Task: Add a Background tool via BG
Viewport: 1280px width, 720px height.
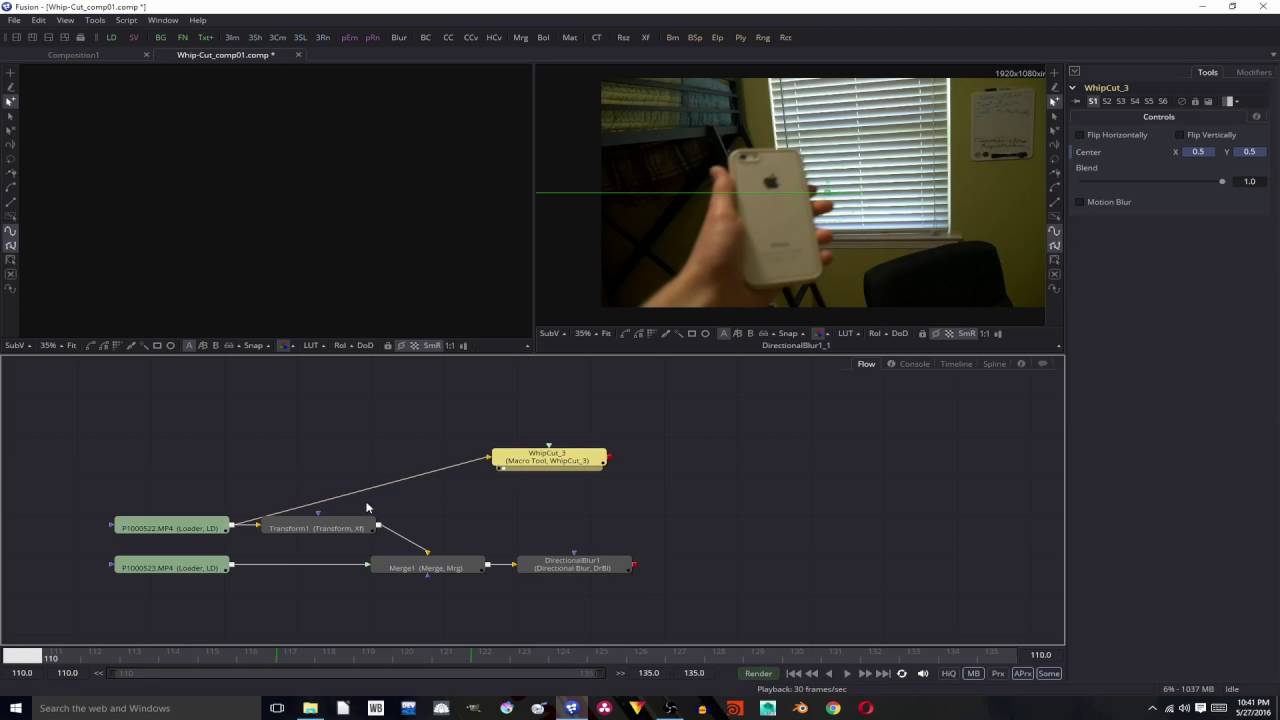Action: pyautogui.click(x=161, y=38)
